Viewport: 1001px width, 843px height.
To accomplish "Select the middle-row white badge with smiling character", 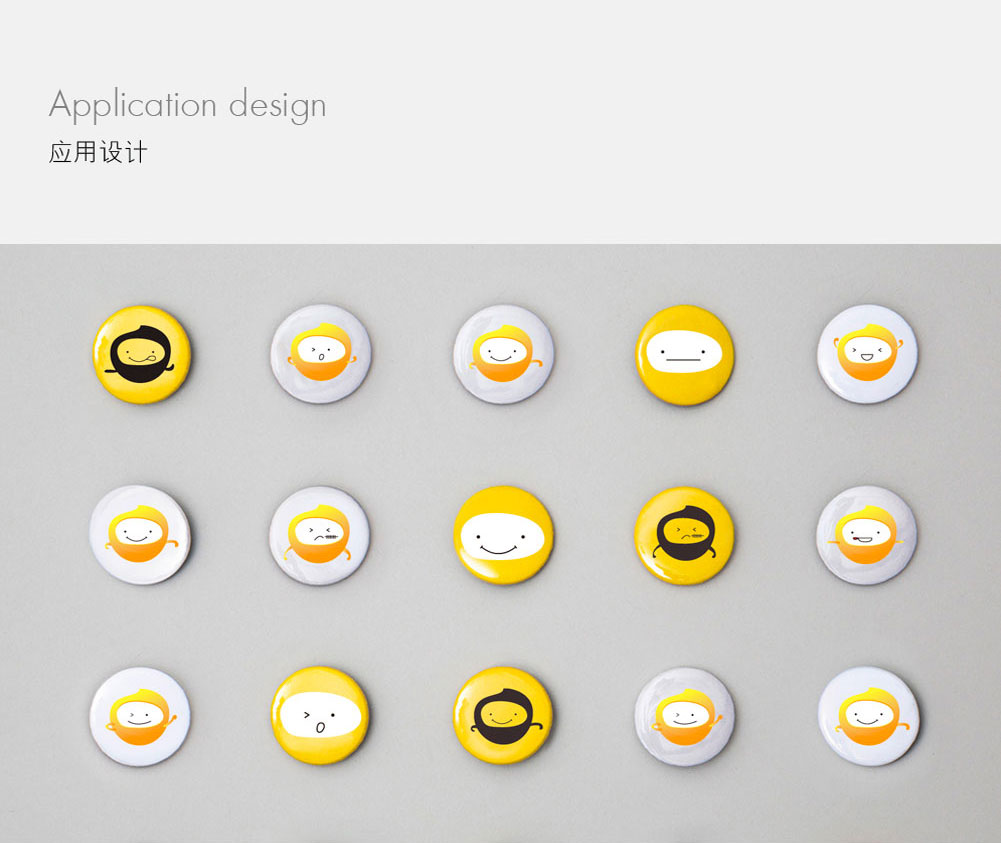I will click(140, 534).
